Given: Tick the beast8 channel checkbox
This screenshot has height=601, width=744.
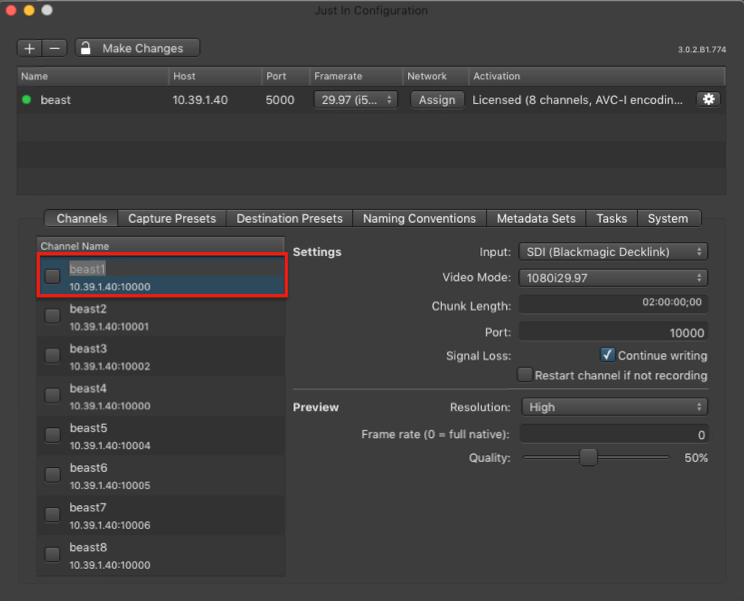Looking at the screenshot, I should [52, 554].
